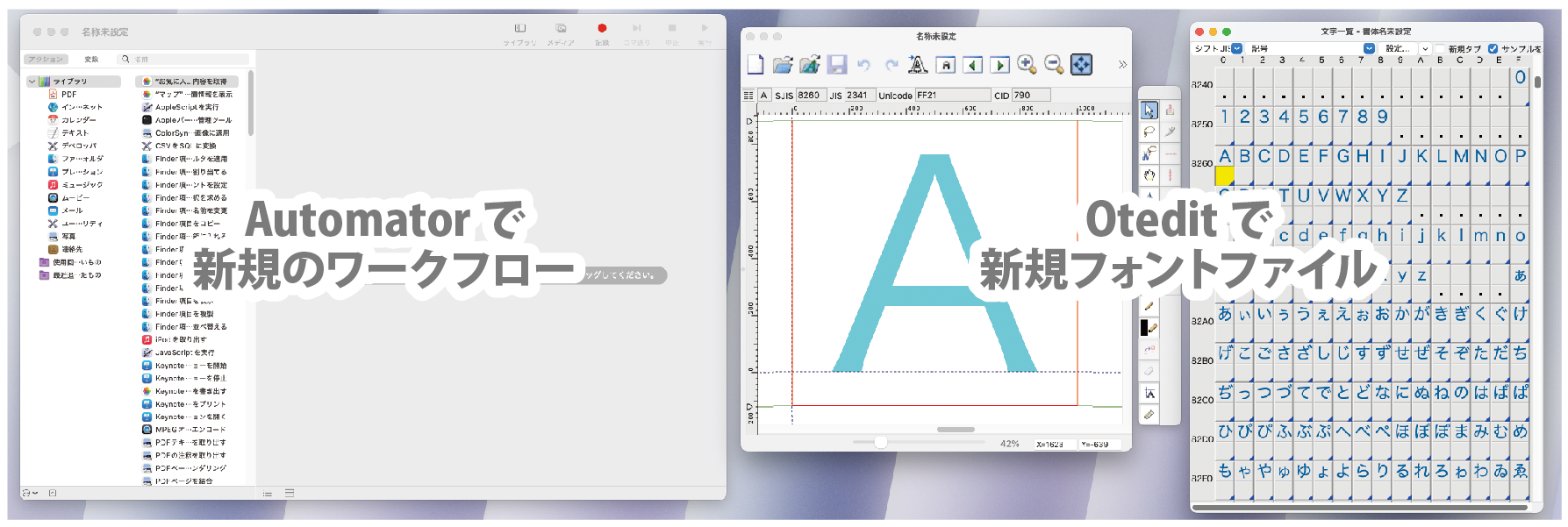
Task: Select ミュージック category in Automator library
Action: [x=82, y=185]
